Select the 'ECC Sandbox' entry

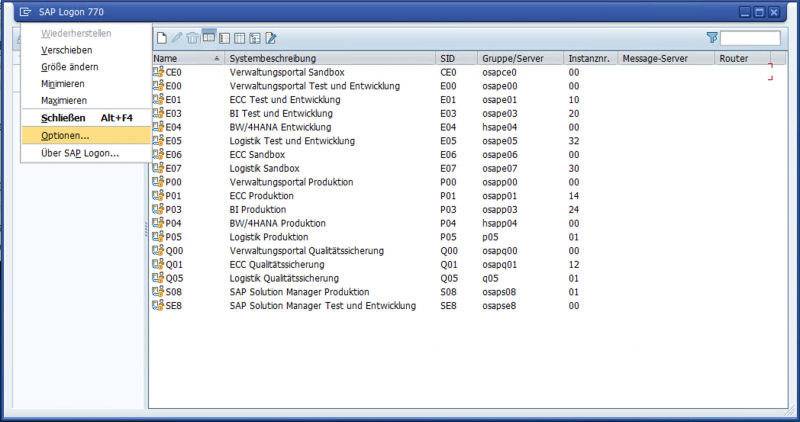[x=257, y=155]
